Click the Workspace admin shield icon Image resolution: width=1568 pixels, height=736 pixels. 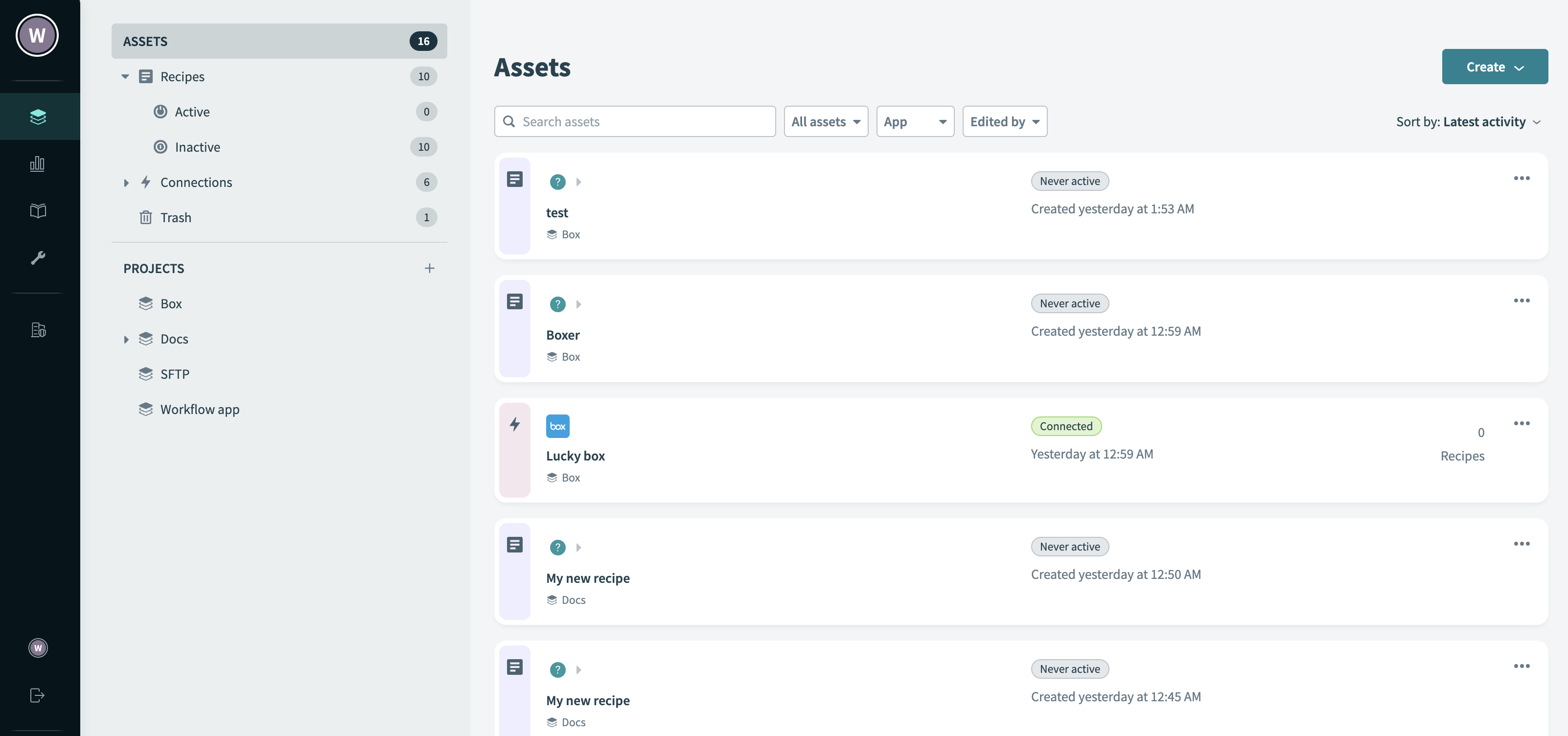point(37,330)
